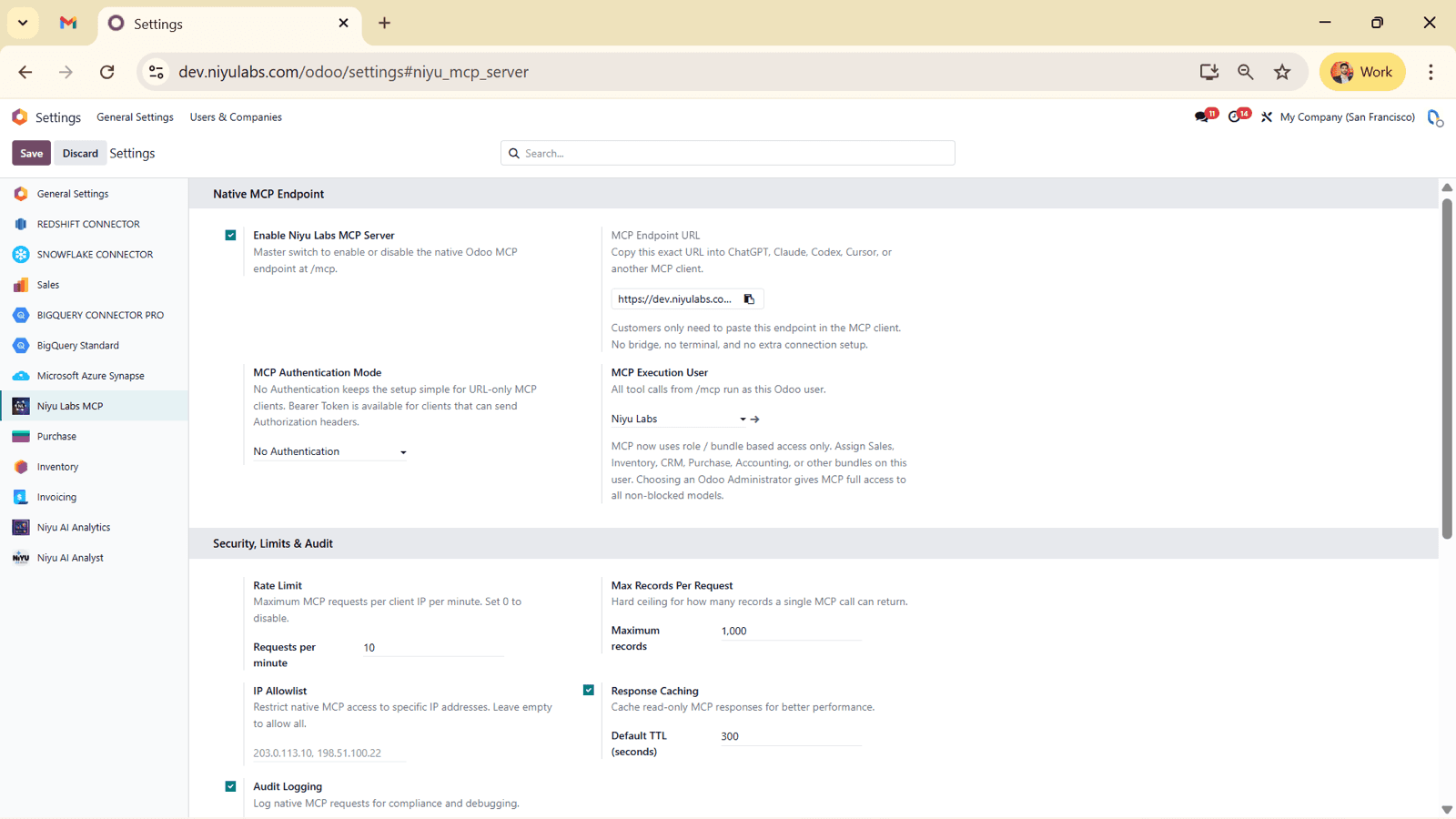Click the scrollbar down arrow

point(1447,809)
